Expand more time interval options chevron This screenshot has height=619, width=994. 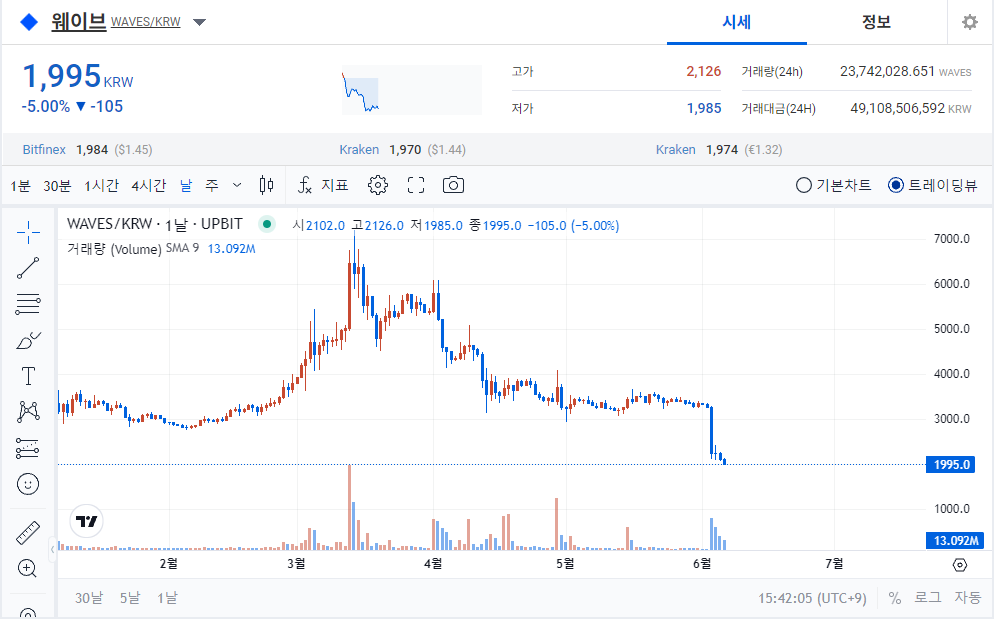pyautogui.click(x=237, y=185)
